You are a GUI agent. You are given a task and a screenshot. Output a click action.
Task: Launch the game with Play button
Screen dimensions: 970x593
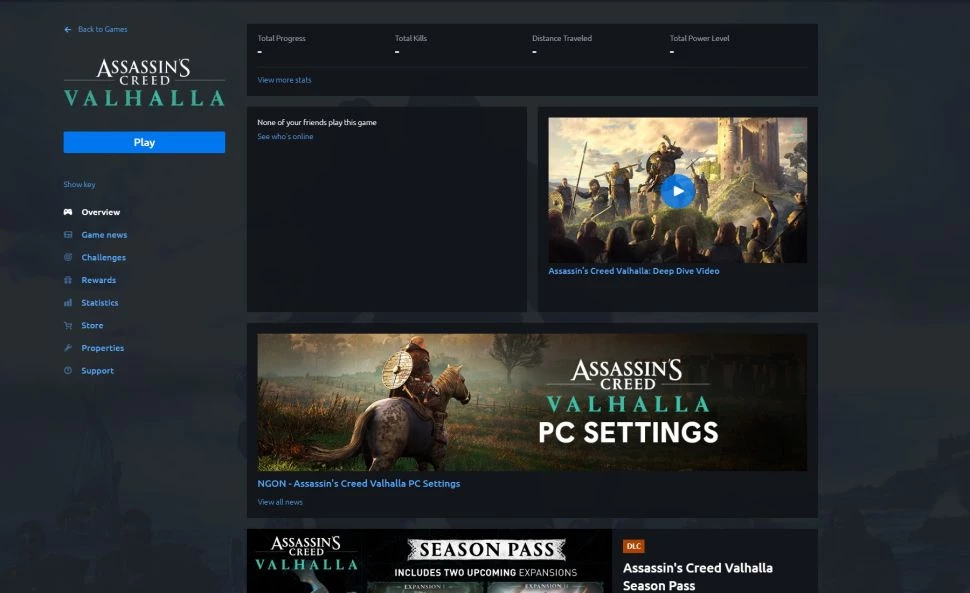144,142
